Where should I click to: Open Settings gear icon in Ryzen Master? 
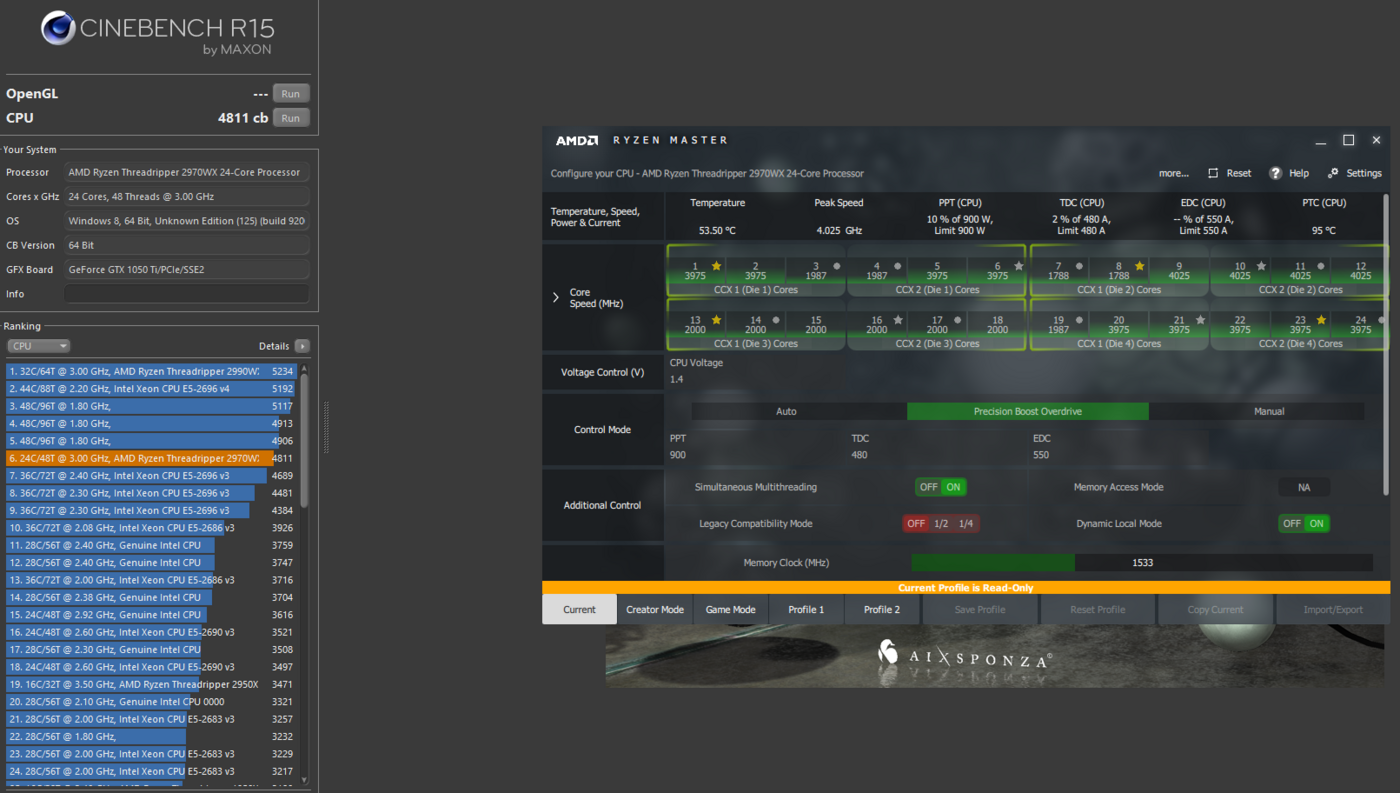click(1333, 173)
